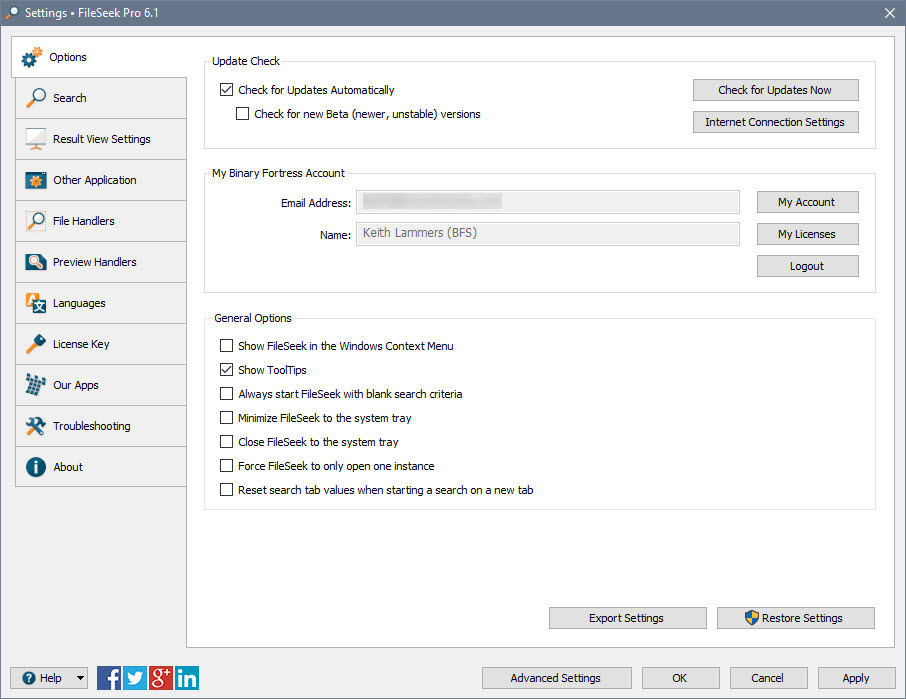Go to the Preview Handlers tab label
The width and height of the screenshot is (906, 699).
[x=95, y=262]
